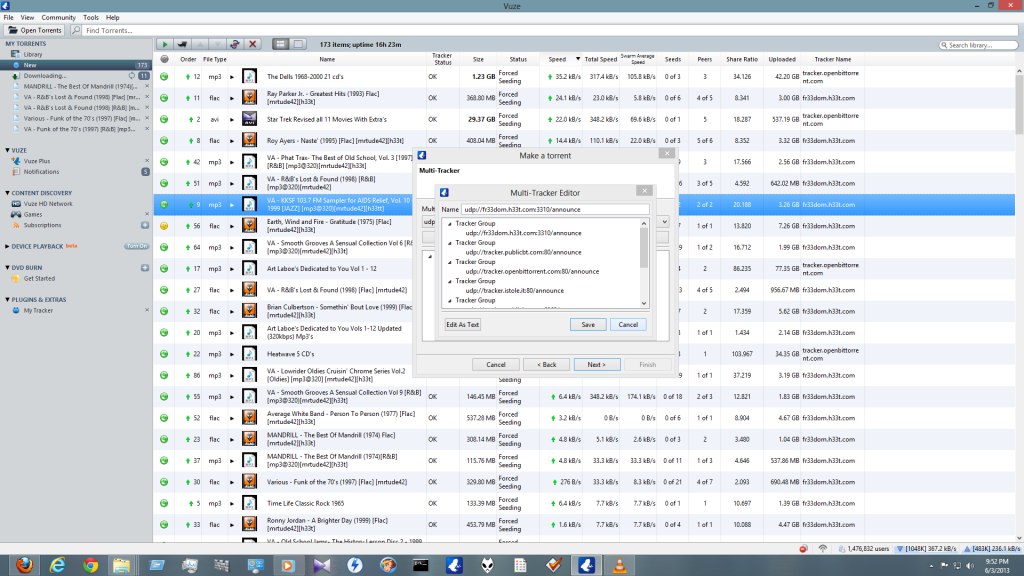Close the MANDRILL Best Of sidebar entry
The width and height of the screenshot is (1024, 576).
[x=147, y=86]
